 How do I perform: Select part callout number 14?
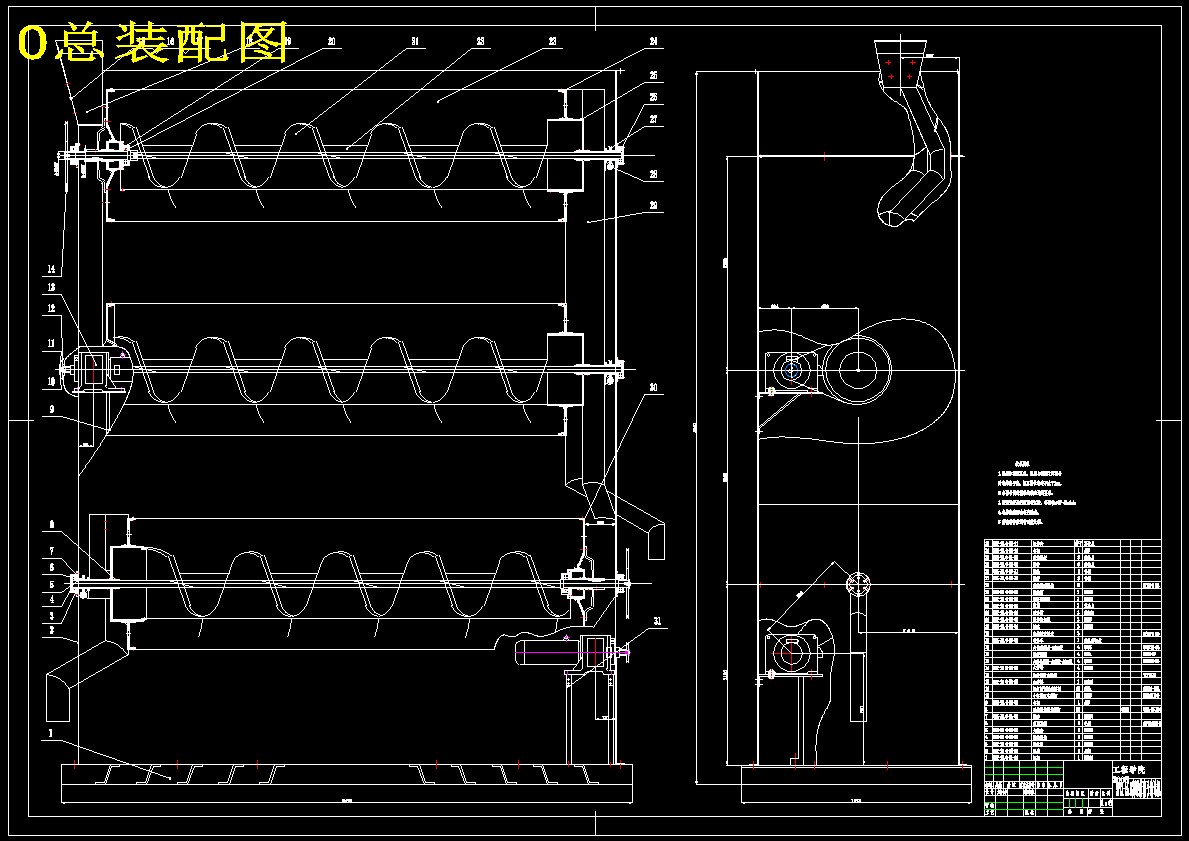[52, 269]
